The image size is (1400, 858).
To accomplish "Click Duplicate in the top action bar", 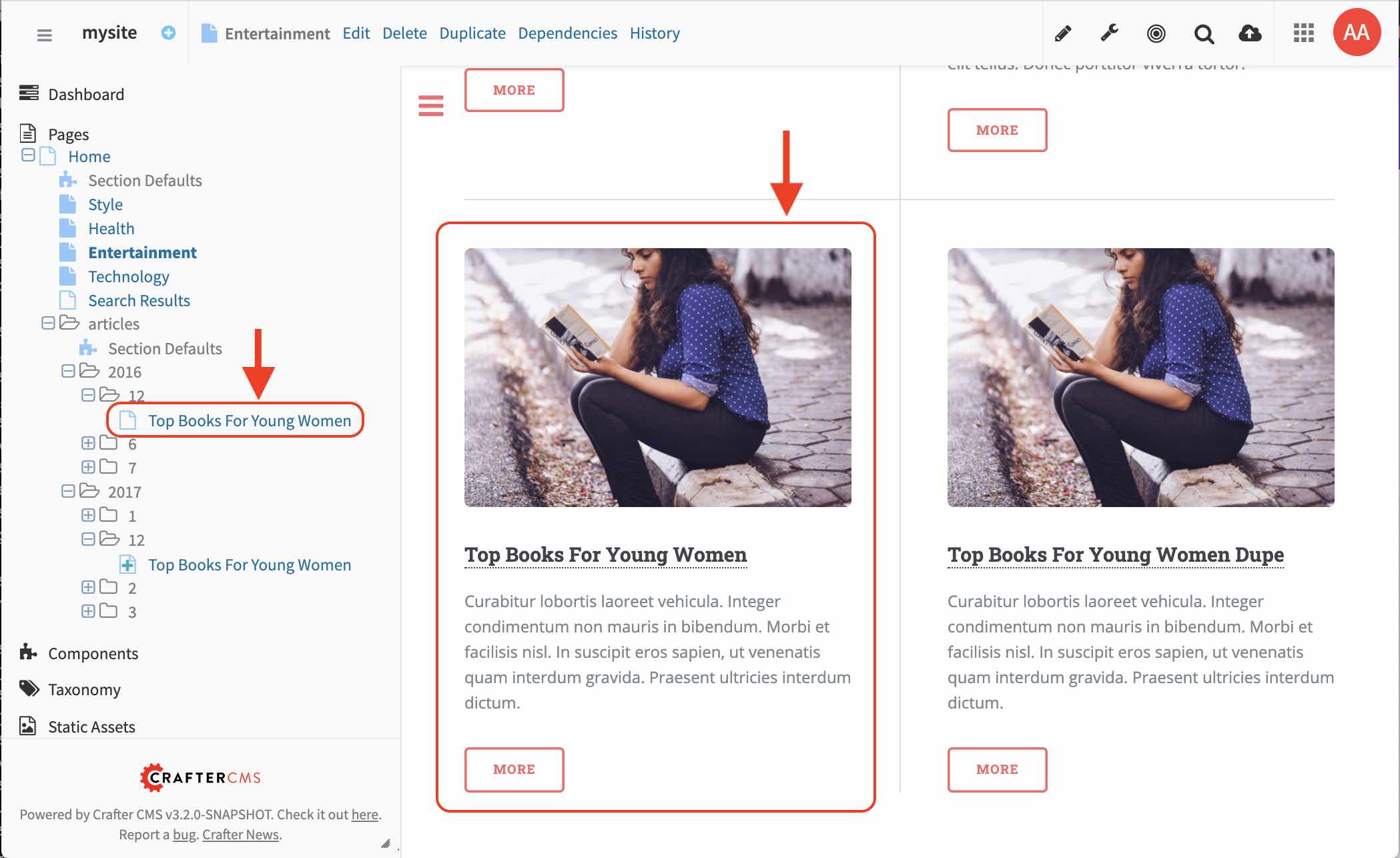I will [472, 33].
